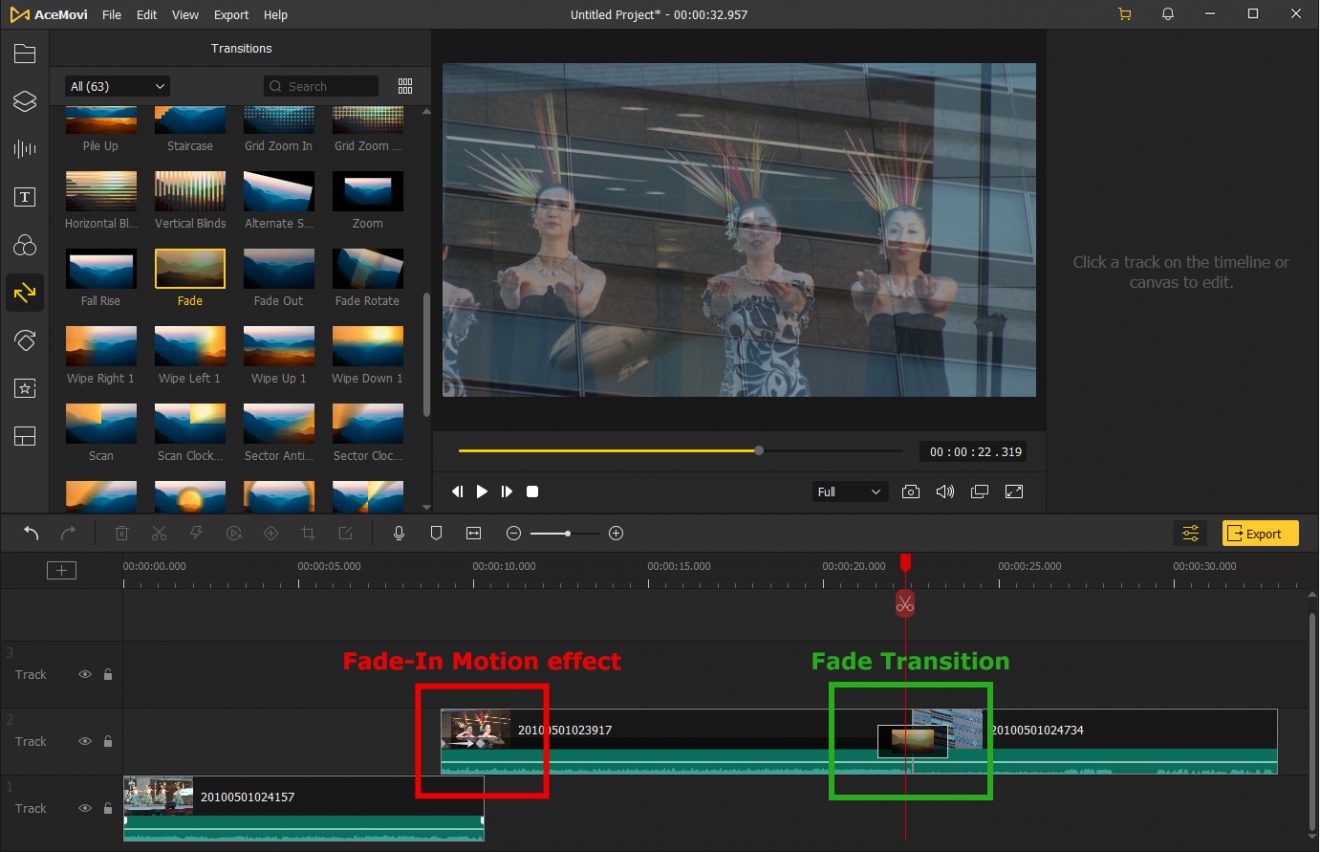The width and height of the screenshot is (1320, 852).
Task: Take a snapshot with the camera icon
Action: coord(910,491)
